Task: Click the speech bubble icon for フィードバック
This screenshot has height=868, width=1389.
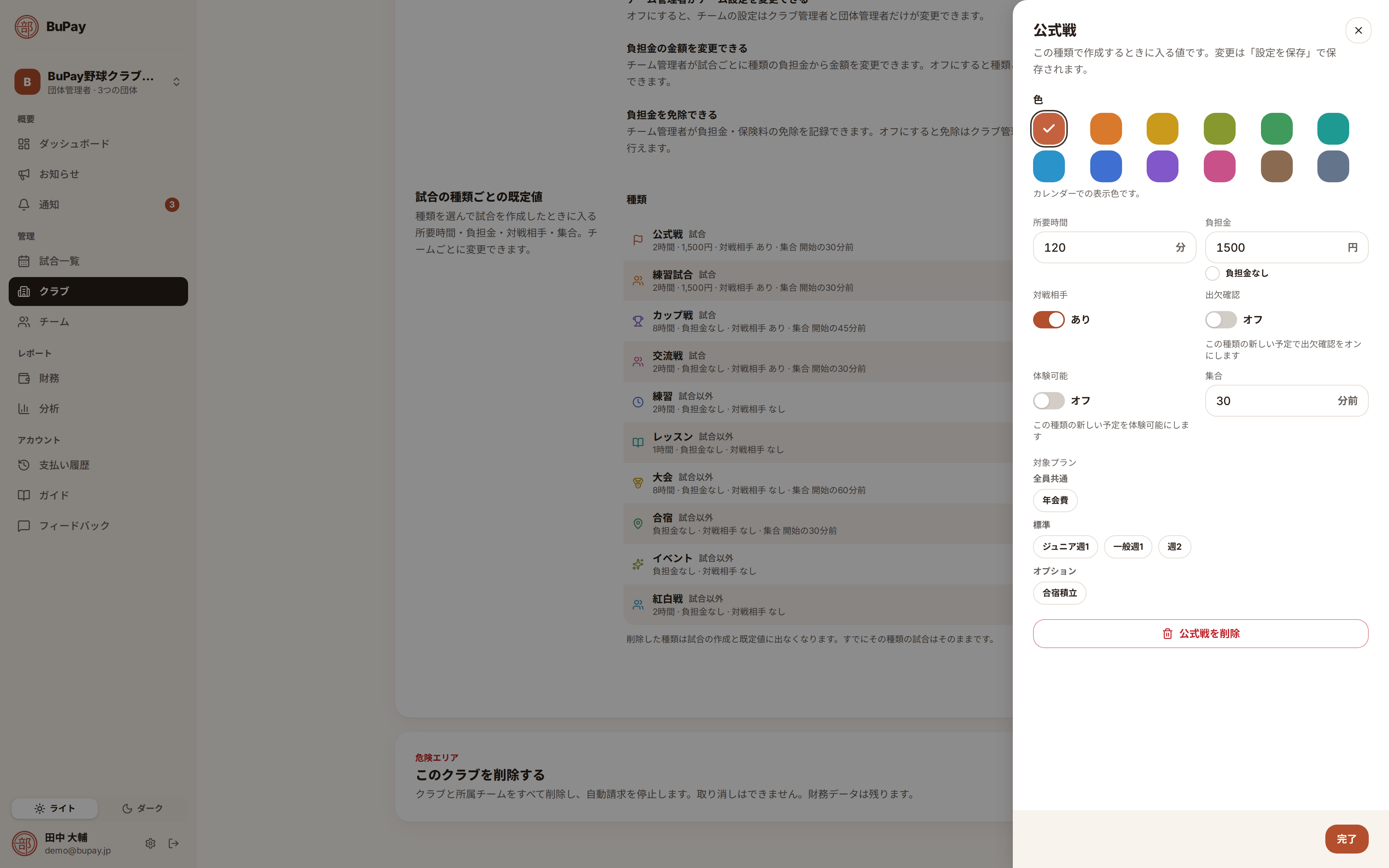Action: (24, 526)
